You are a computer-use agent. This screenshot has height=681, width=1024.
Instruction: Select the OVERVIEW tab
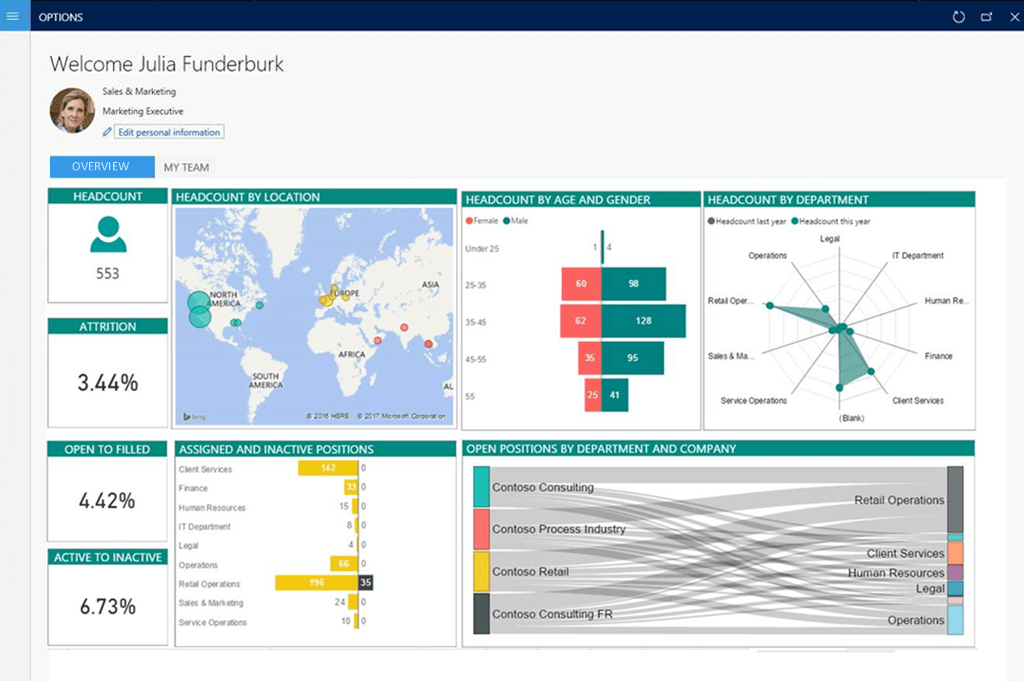pyautogui.click(x=101, y=166)
